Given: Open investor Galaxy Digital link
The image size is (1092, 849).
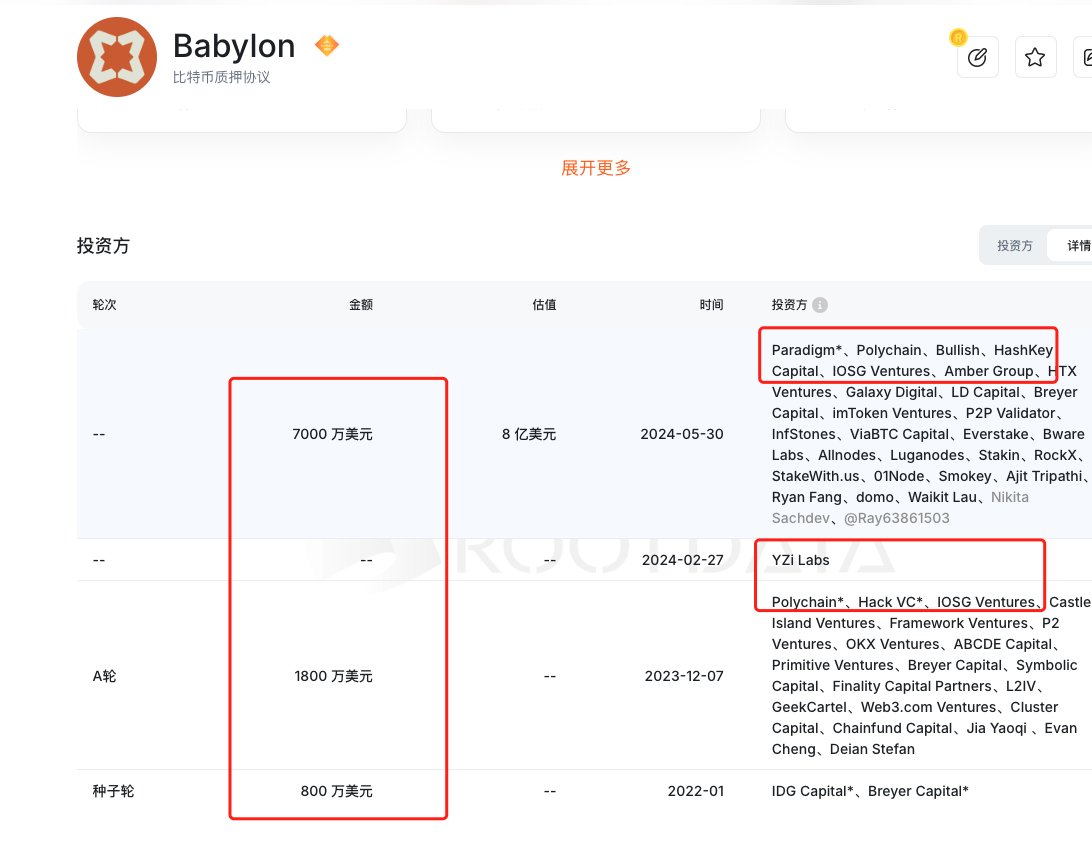Looking at the screenshot, I should 891,392.
